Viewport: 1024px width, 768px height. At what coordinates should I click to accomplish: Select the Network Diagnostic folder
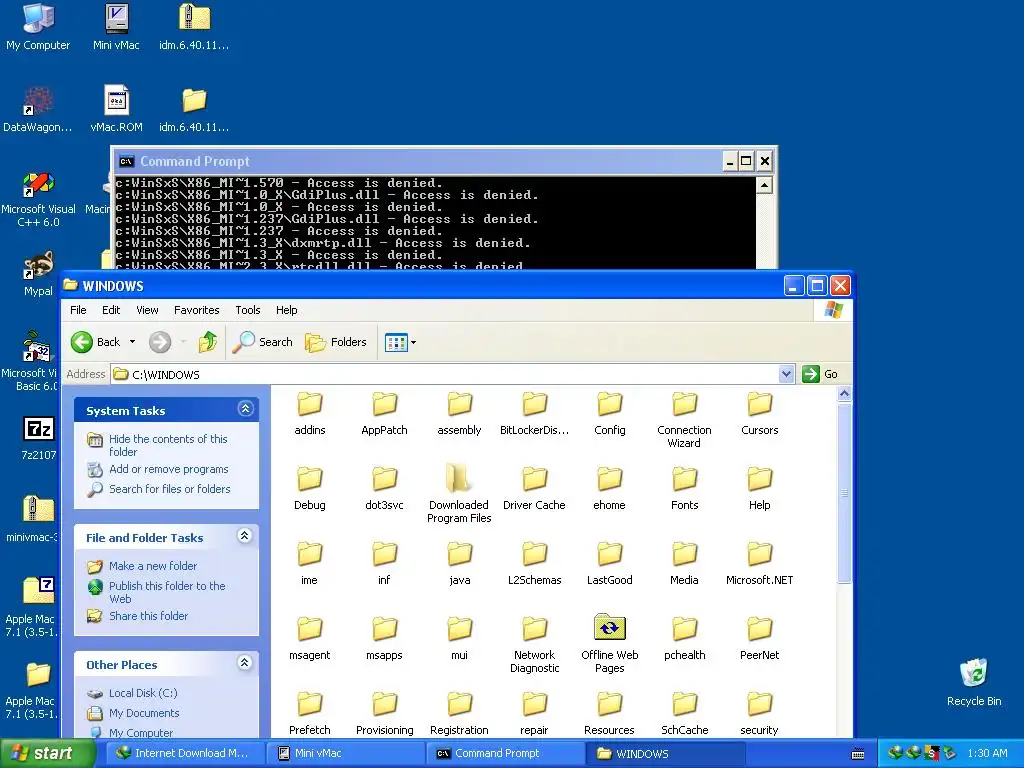(x=534, y=644)
